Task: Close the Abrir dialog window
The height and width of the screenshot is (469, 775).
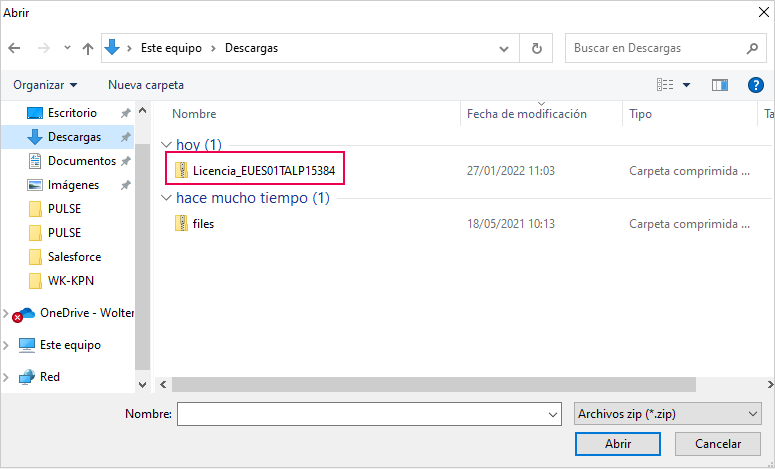Action: pos(763,12)
